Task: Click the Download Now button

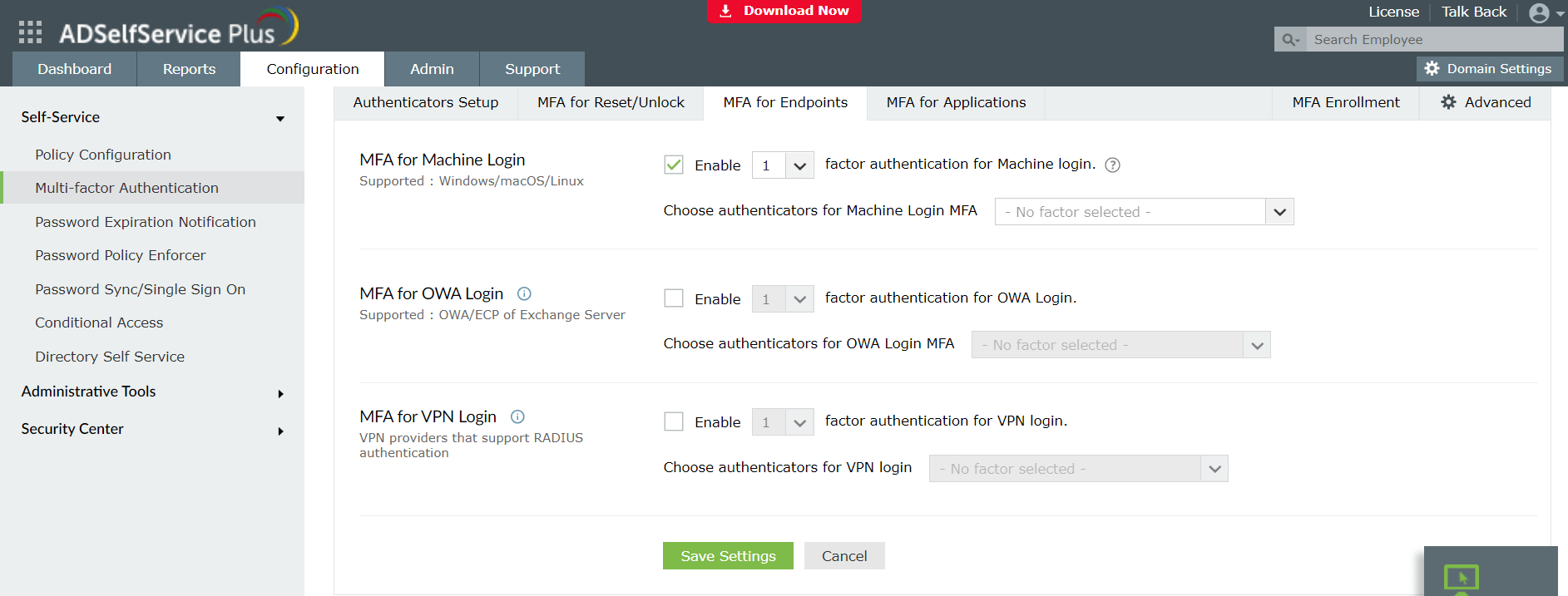Action: (x=784, y=11)
